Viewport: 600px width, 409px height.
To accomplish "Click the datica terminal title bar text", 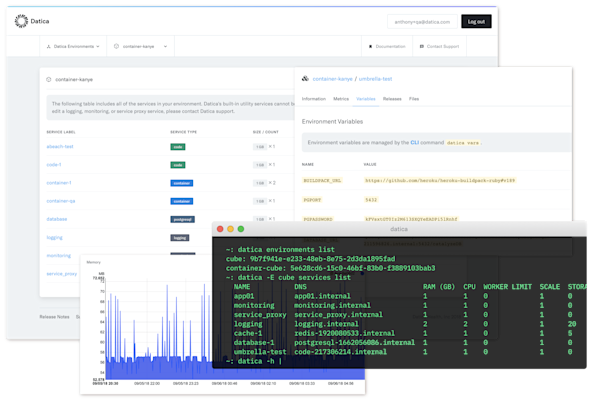I will [x=399, y=229].
